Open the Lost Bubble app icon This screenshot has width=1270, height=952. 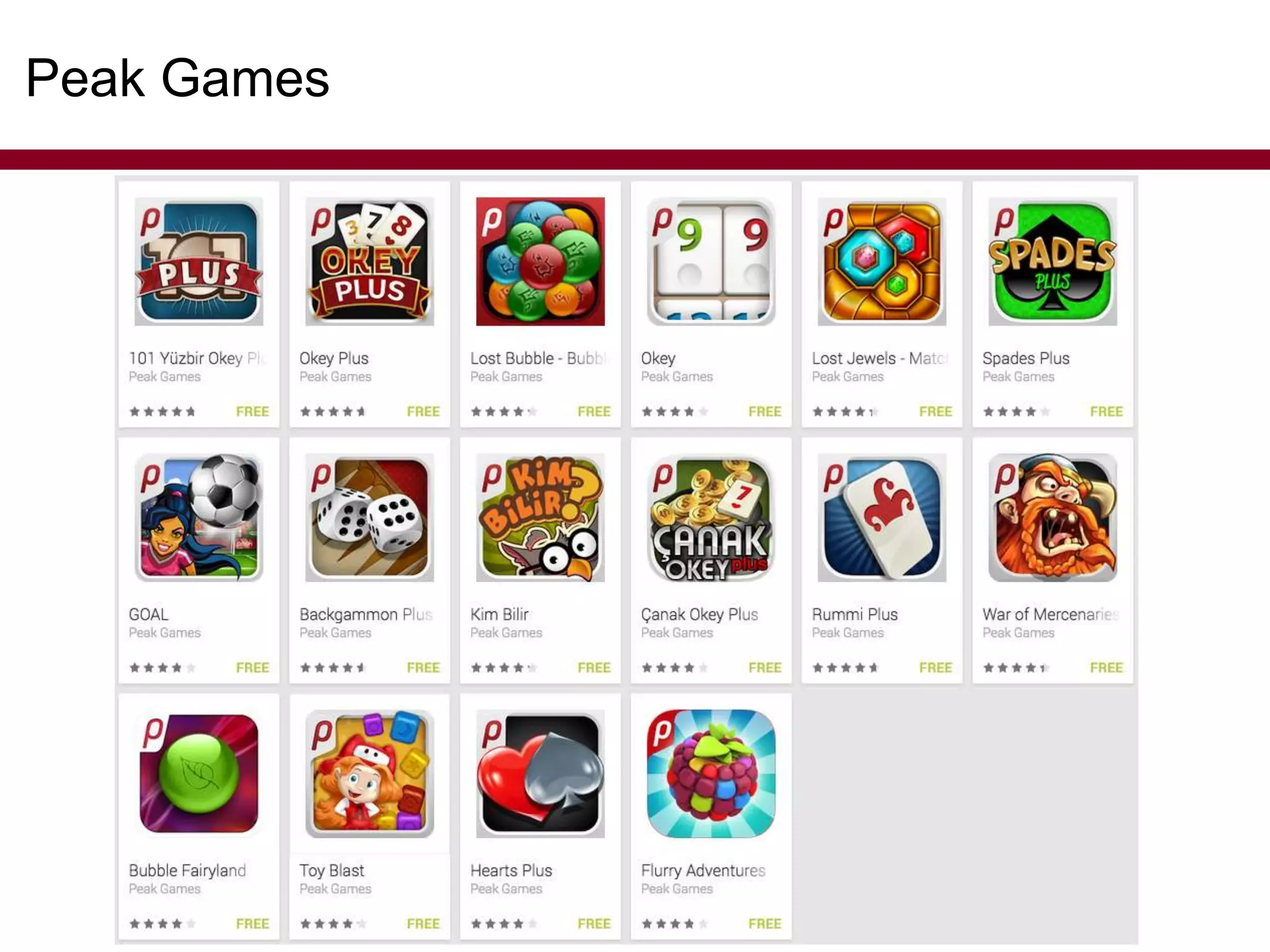coord(540,262)
